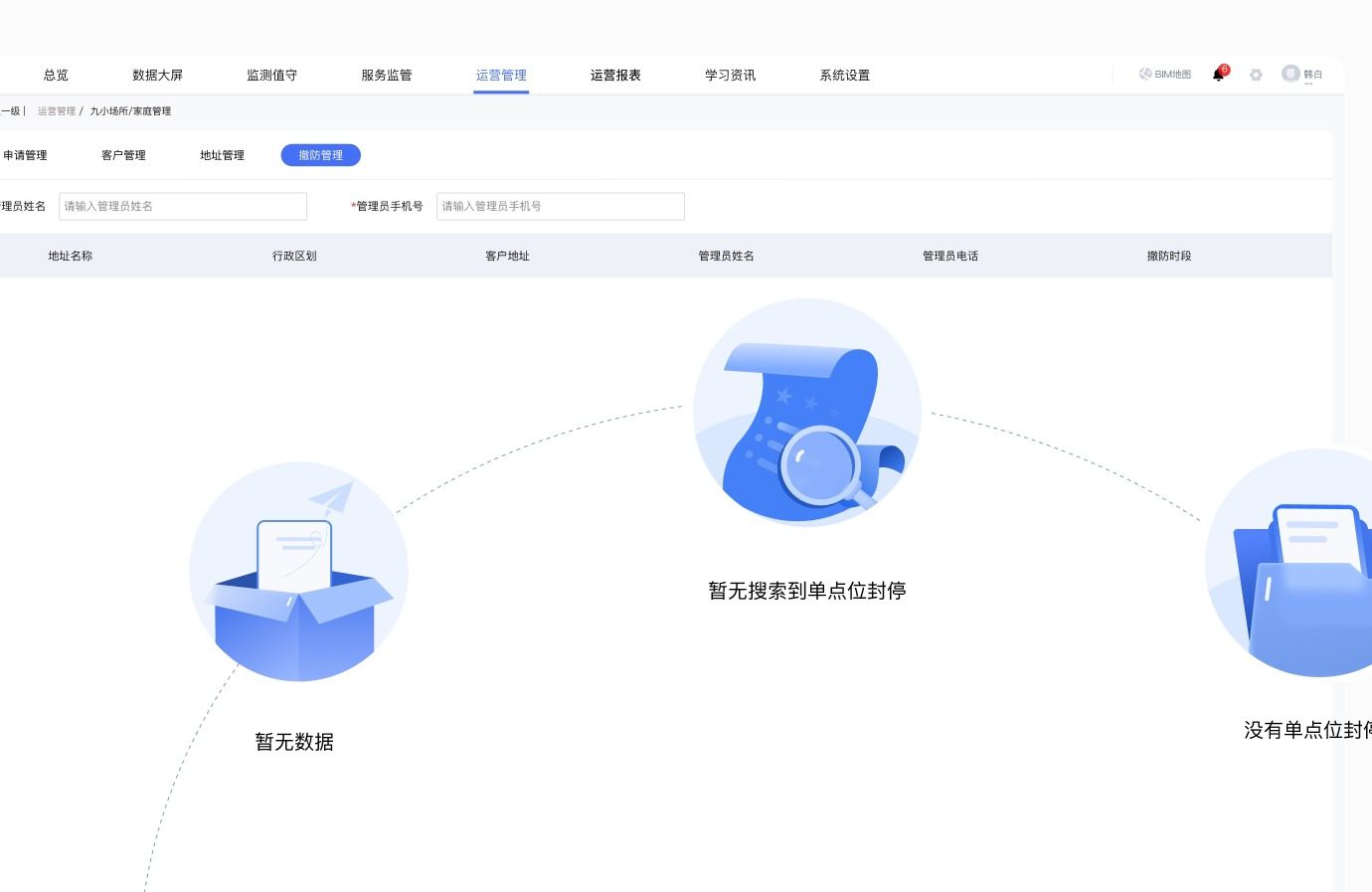Switch to the 申请管理 tab

point(24,155)
